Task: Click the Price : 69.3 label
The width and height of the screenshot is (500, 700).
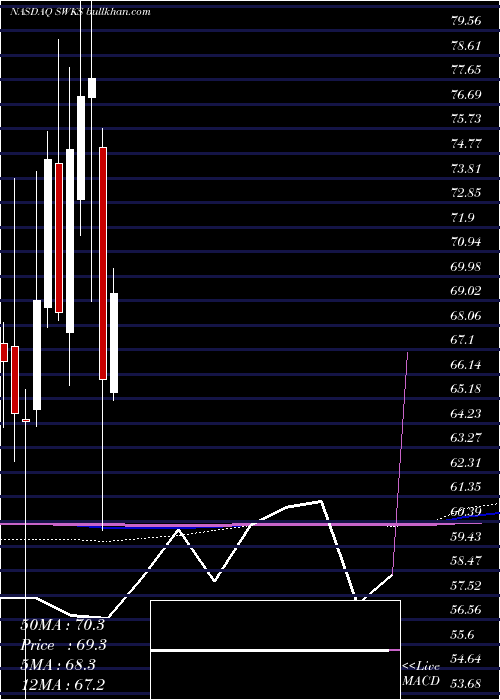Action: point(63,645)
